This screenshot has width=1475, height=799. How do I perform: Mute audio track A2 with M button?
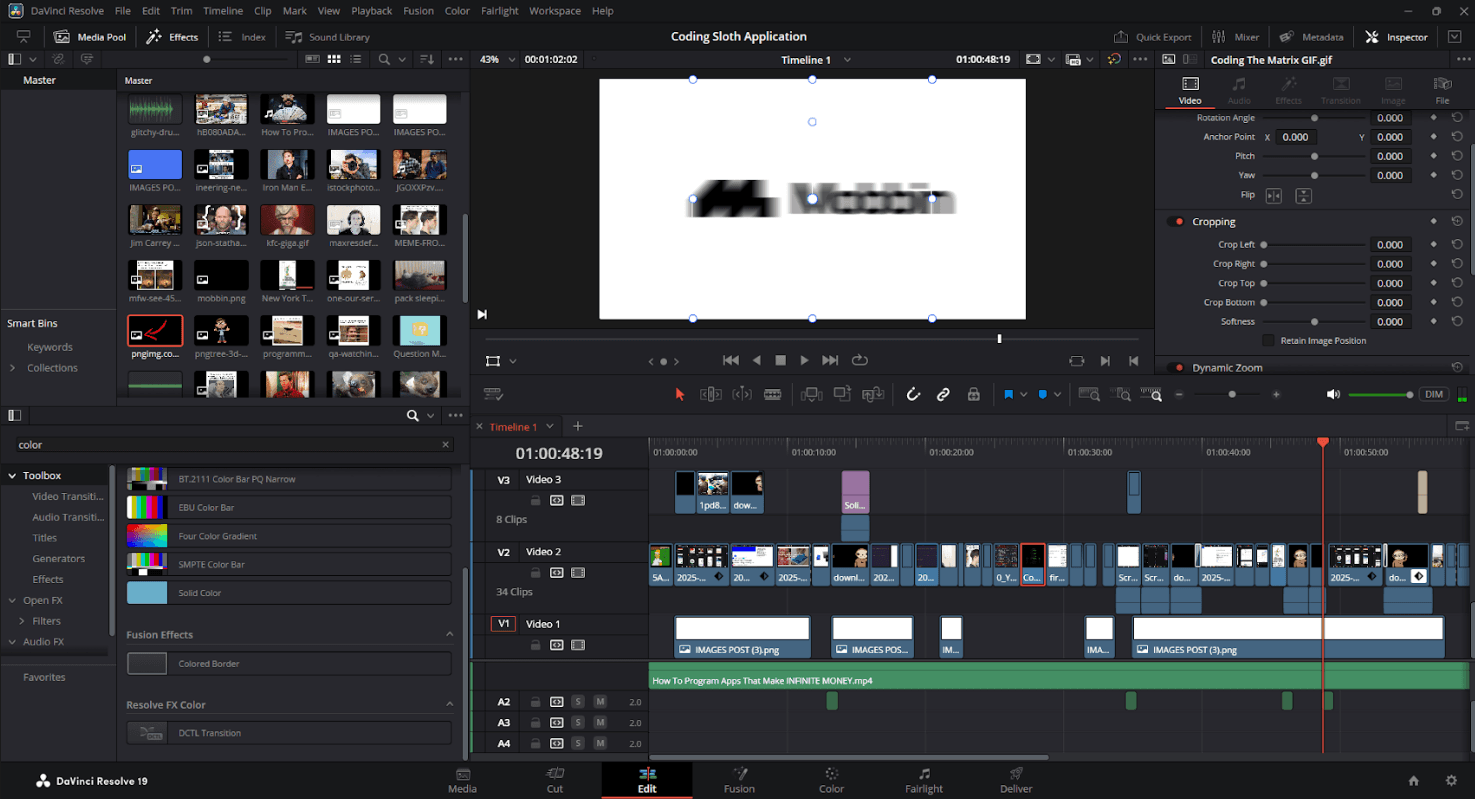[x=600, y=702]
